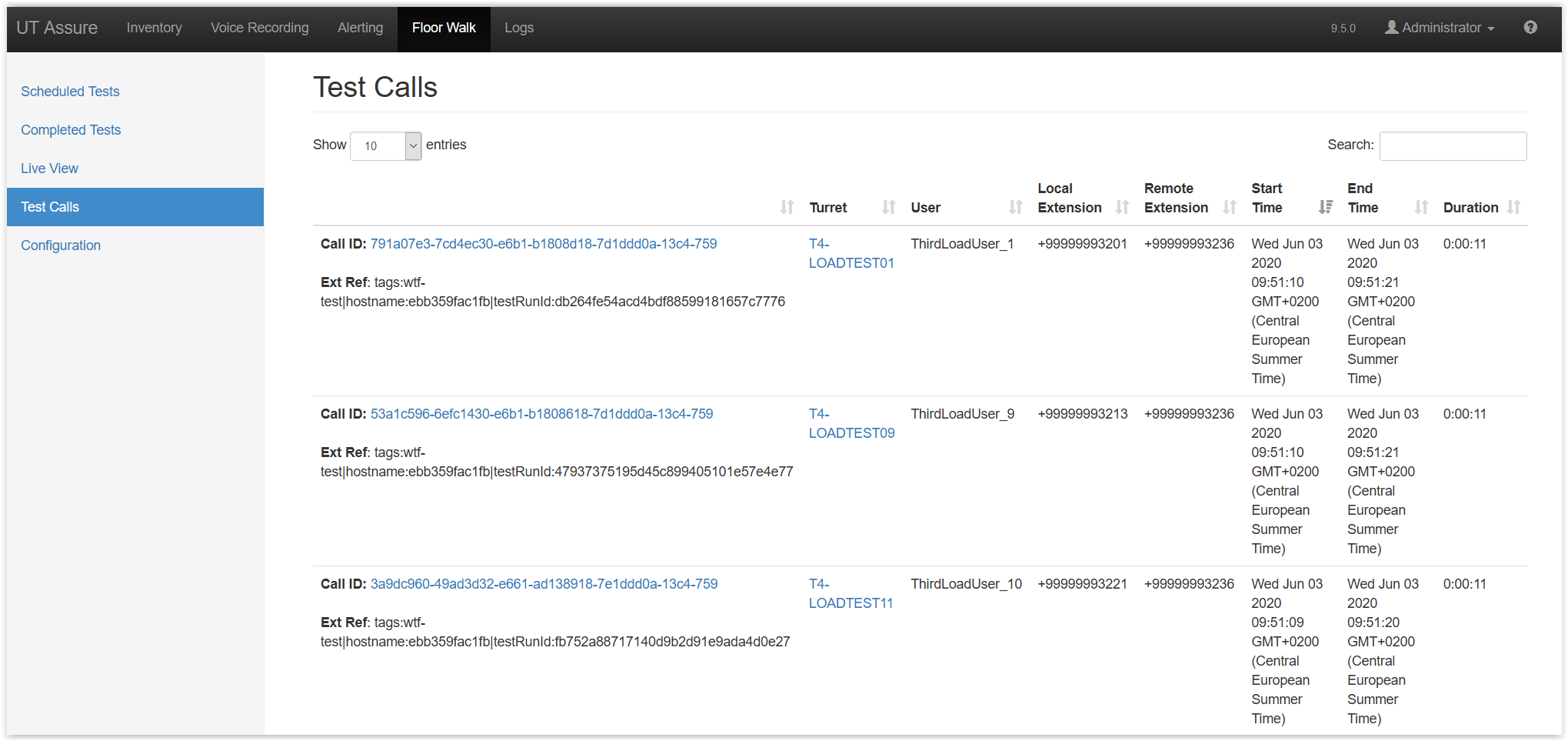Click the help question mark icon
The image size is (1568, 741).
coord(1530,28)
